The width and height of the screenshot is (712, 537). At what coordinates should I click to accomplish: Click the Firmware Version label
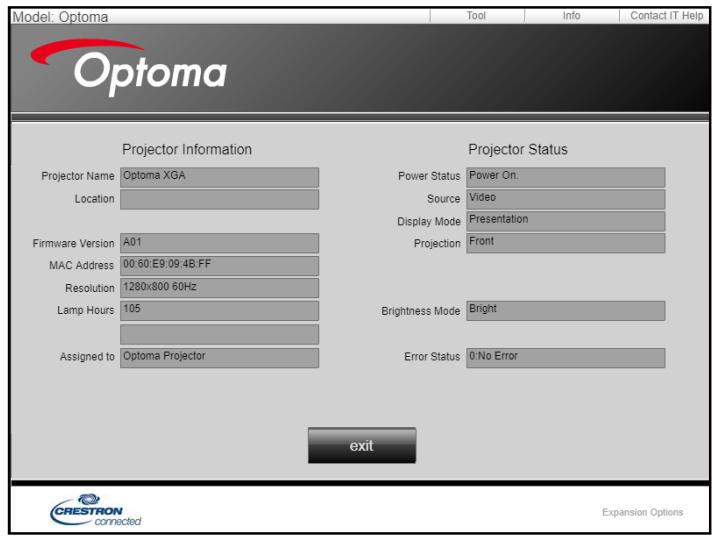[74, 243]
